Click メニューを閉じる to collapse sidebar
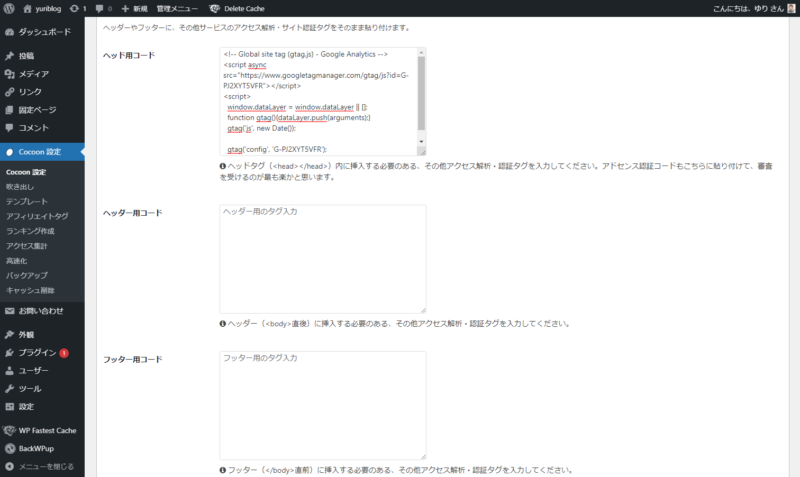The image size is (800, 477). tap(46, 466)
